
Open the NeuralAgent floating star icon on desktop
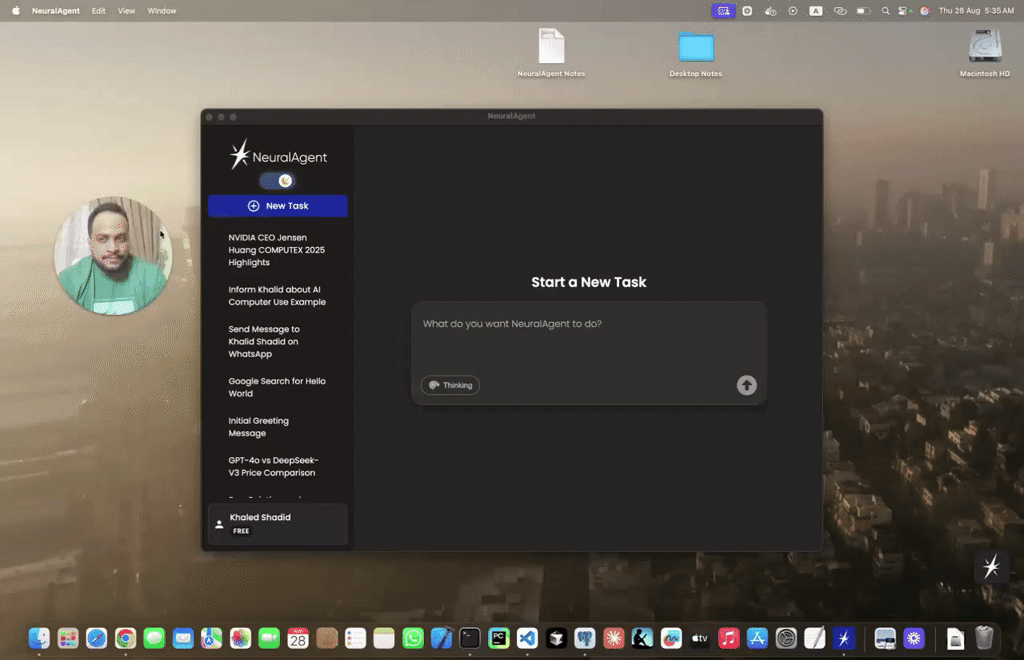[991, 567]
